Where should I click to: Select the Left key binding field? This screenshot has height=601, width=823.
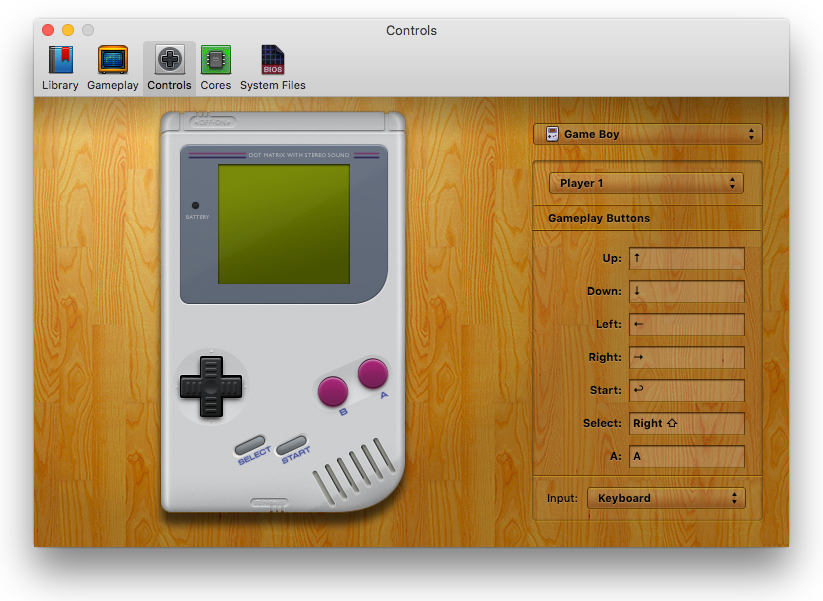686,324
